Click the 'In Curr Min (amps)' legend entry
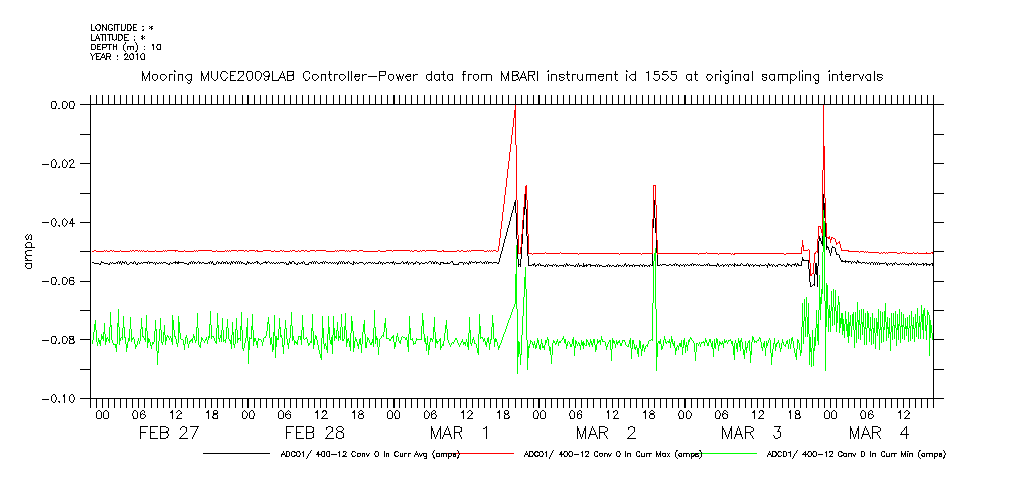1009x504 pixels. coord(855,454)
